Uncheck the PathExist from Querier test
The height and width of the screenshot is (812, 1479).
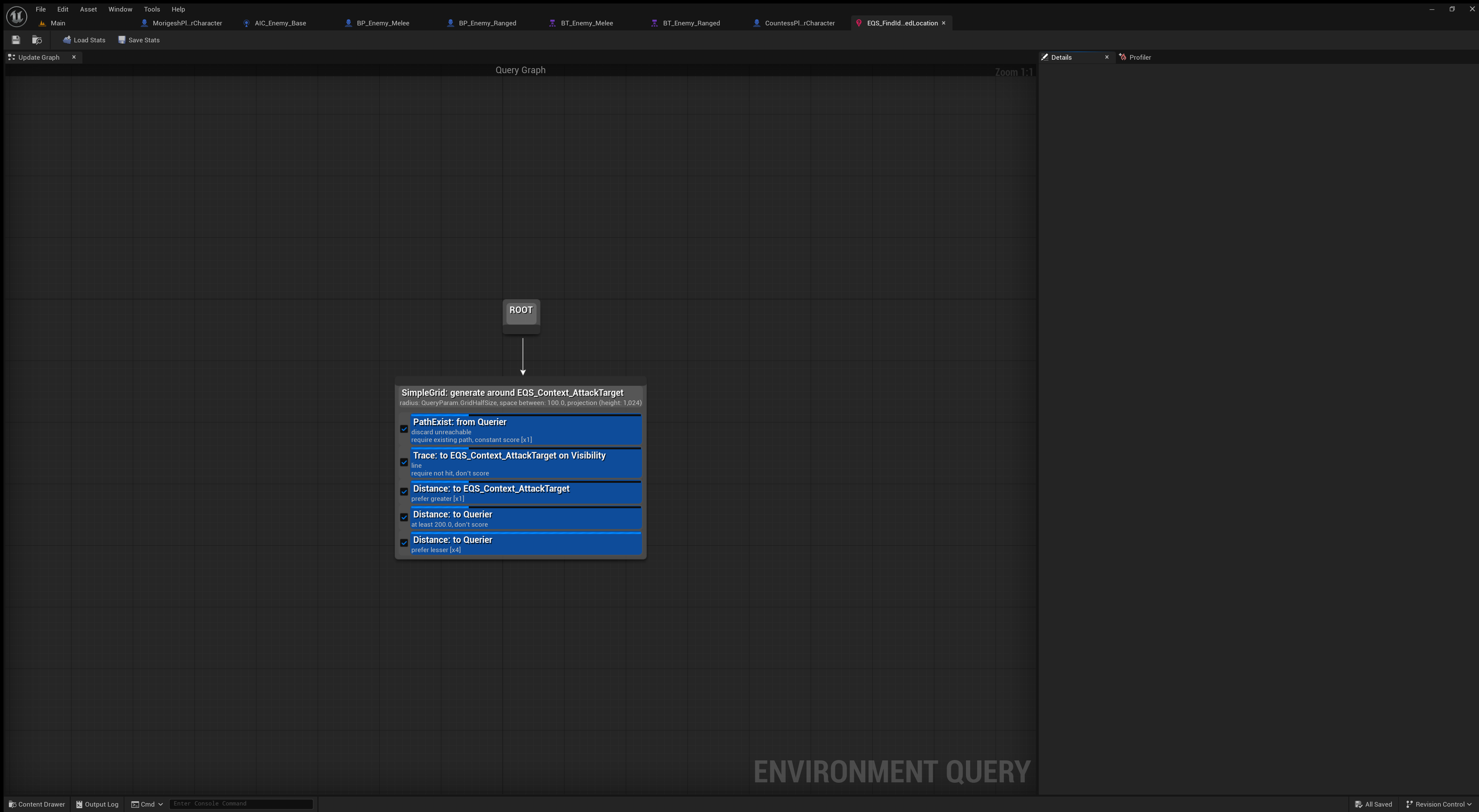404,429
